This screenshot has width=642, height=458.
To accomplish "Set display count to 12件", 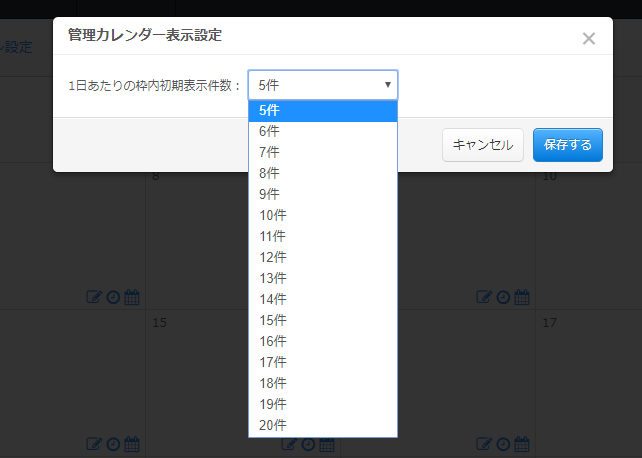I will pyautogui.click(x=322, y=257).
